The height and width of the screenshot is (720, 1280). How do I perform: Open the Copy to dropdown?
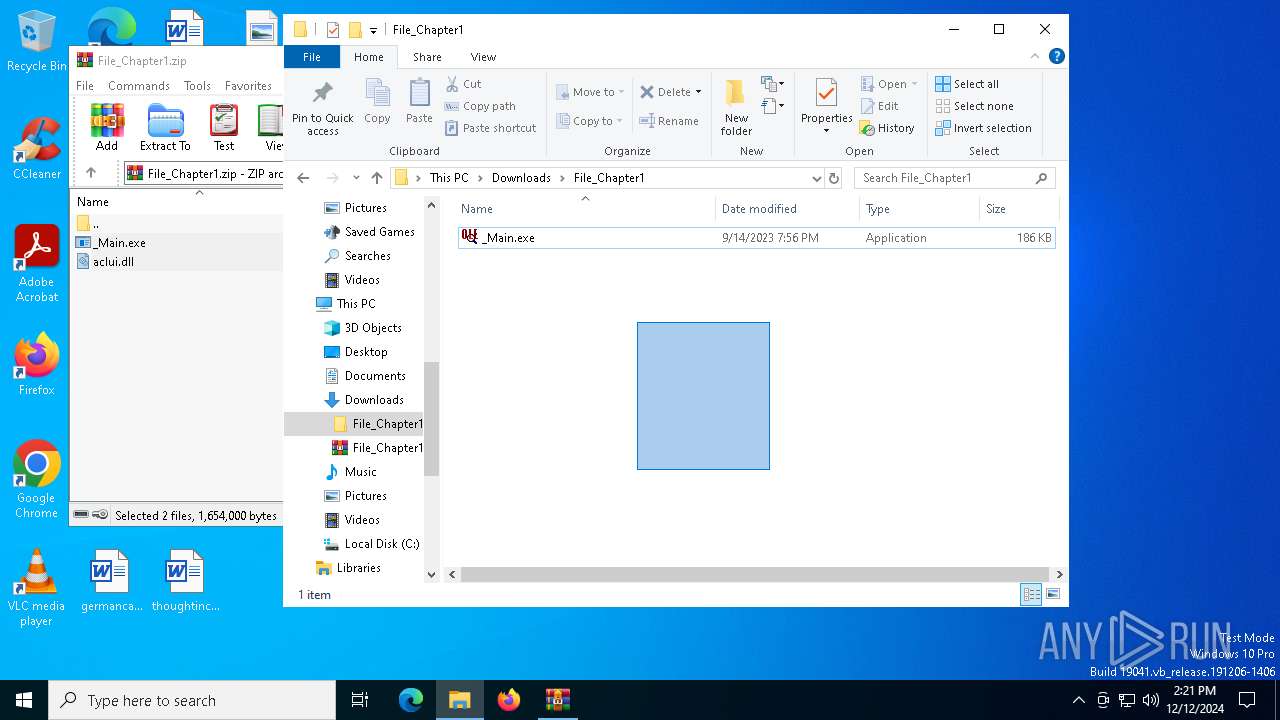(589, 121)
